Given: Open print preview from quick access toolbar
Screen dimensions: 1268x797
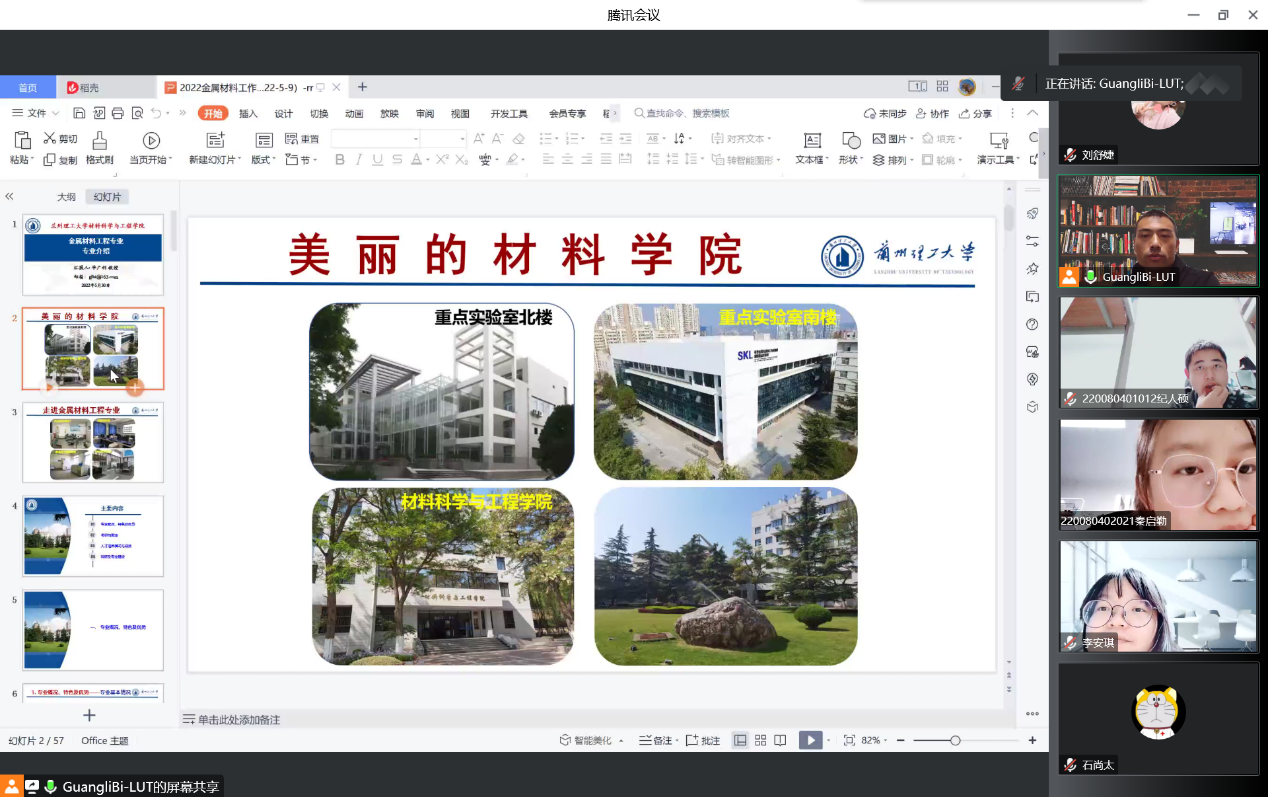Looking at the screenshot, I should 137,113.
